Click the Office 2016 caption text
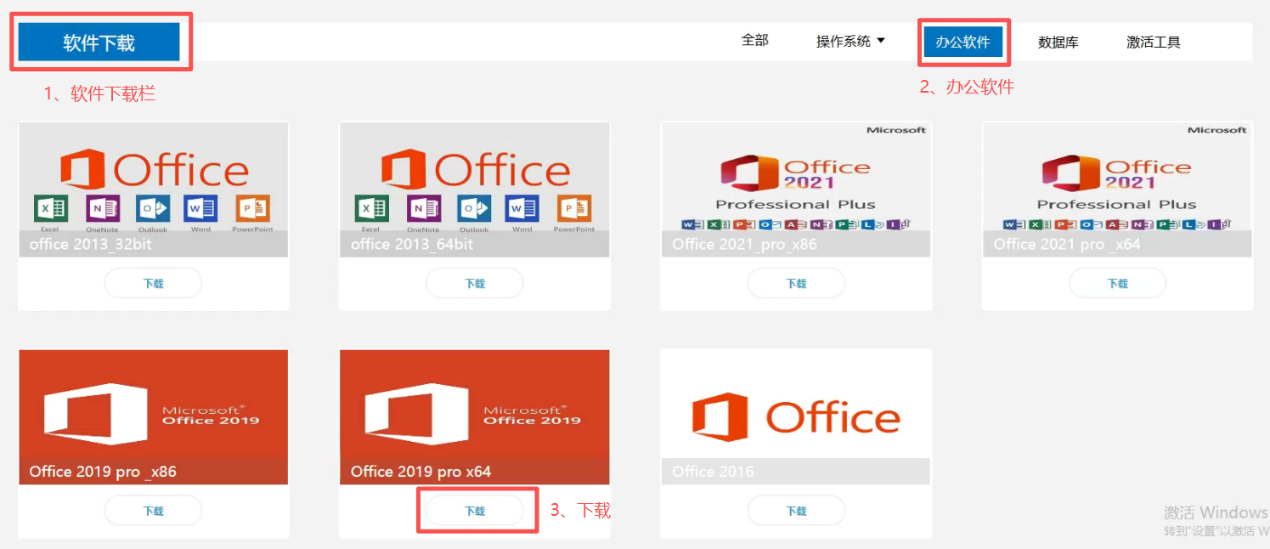The height and width of the screenshot is (549, 1270). coord(713,471)
